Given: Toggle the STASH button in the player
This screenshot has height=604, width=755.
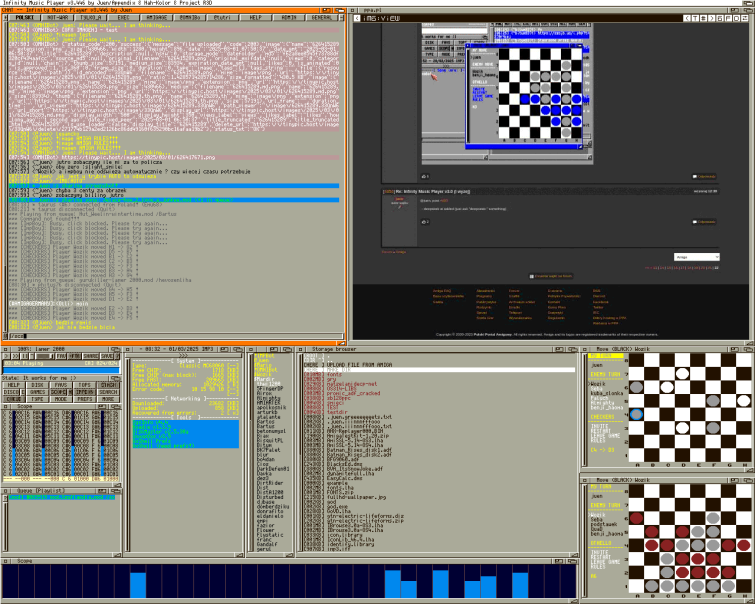Looking at the screenshot, I should [108, 385].
